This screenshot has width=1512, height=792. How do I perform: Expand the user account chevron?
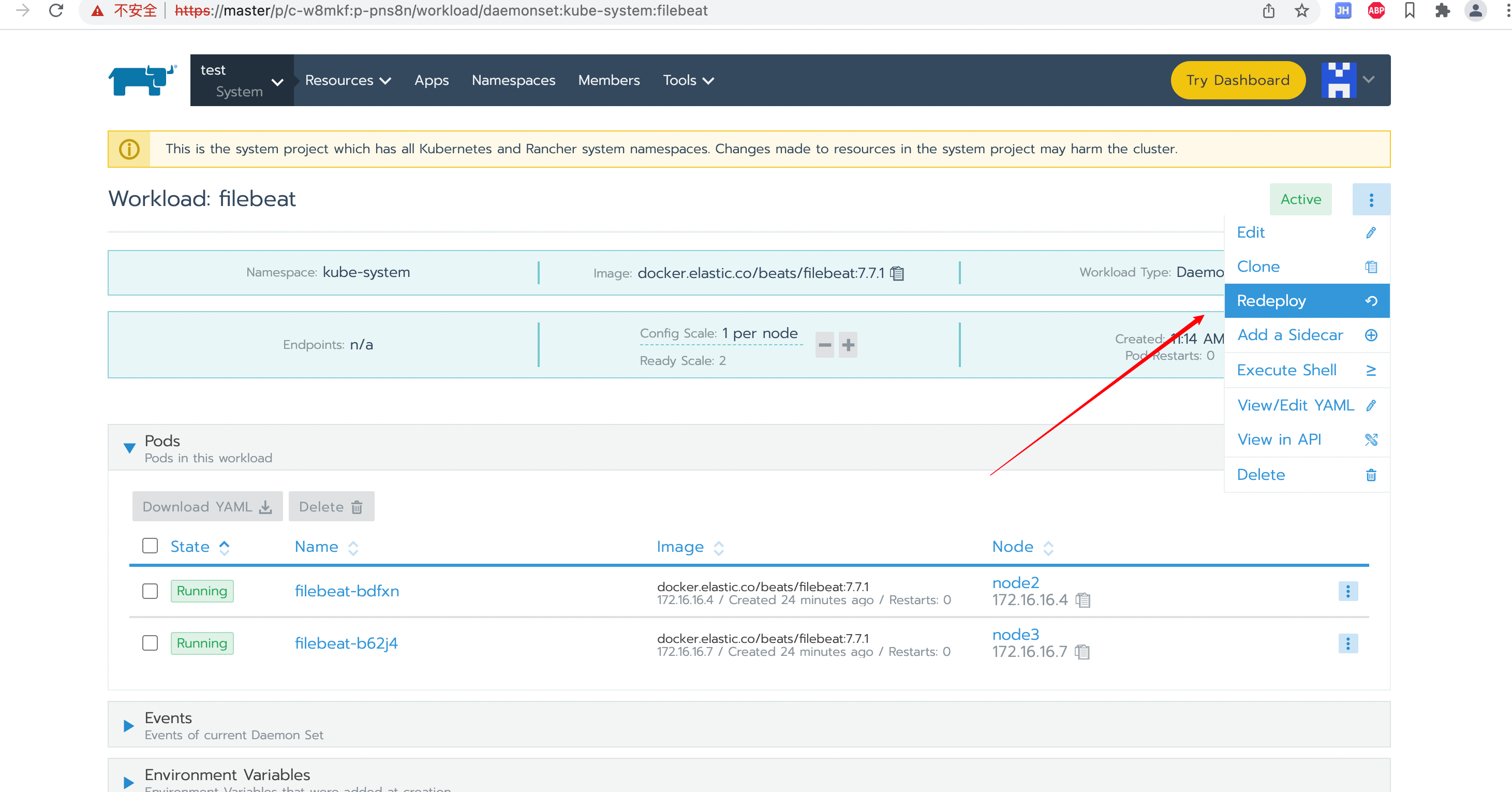(1369, 80)
